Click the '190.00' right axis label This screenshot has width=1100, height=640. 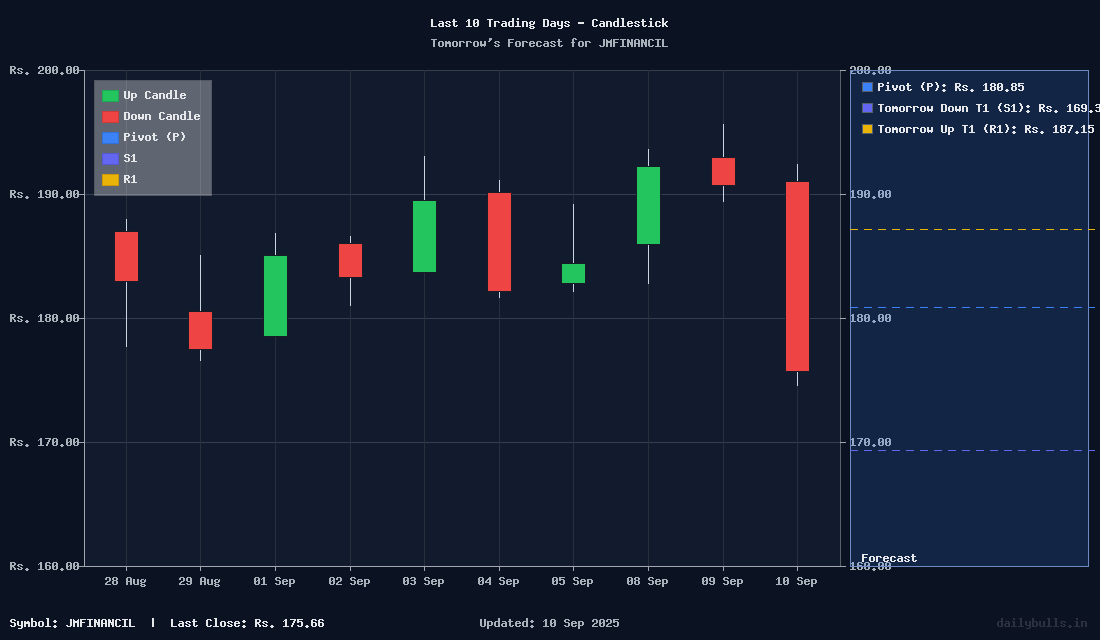coord(871,194)
